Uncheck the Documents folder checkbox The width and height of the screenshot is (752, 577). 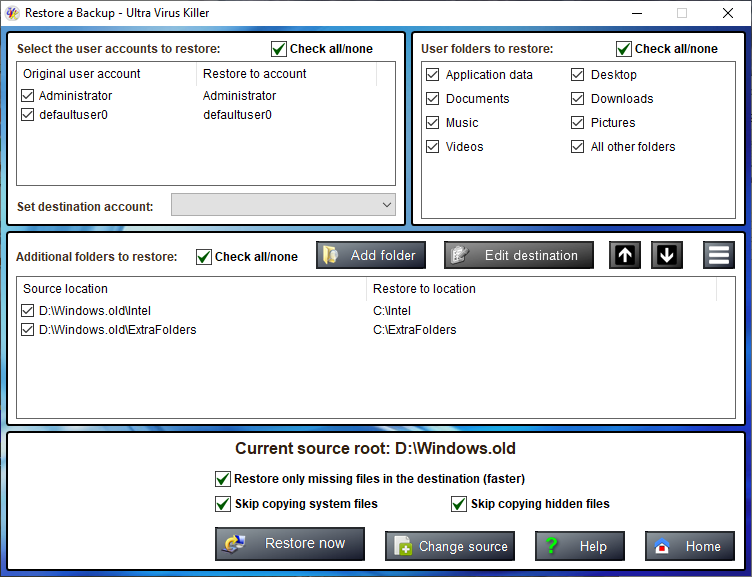433,99
